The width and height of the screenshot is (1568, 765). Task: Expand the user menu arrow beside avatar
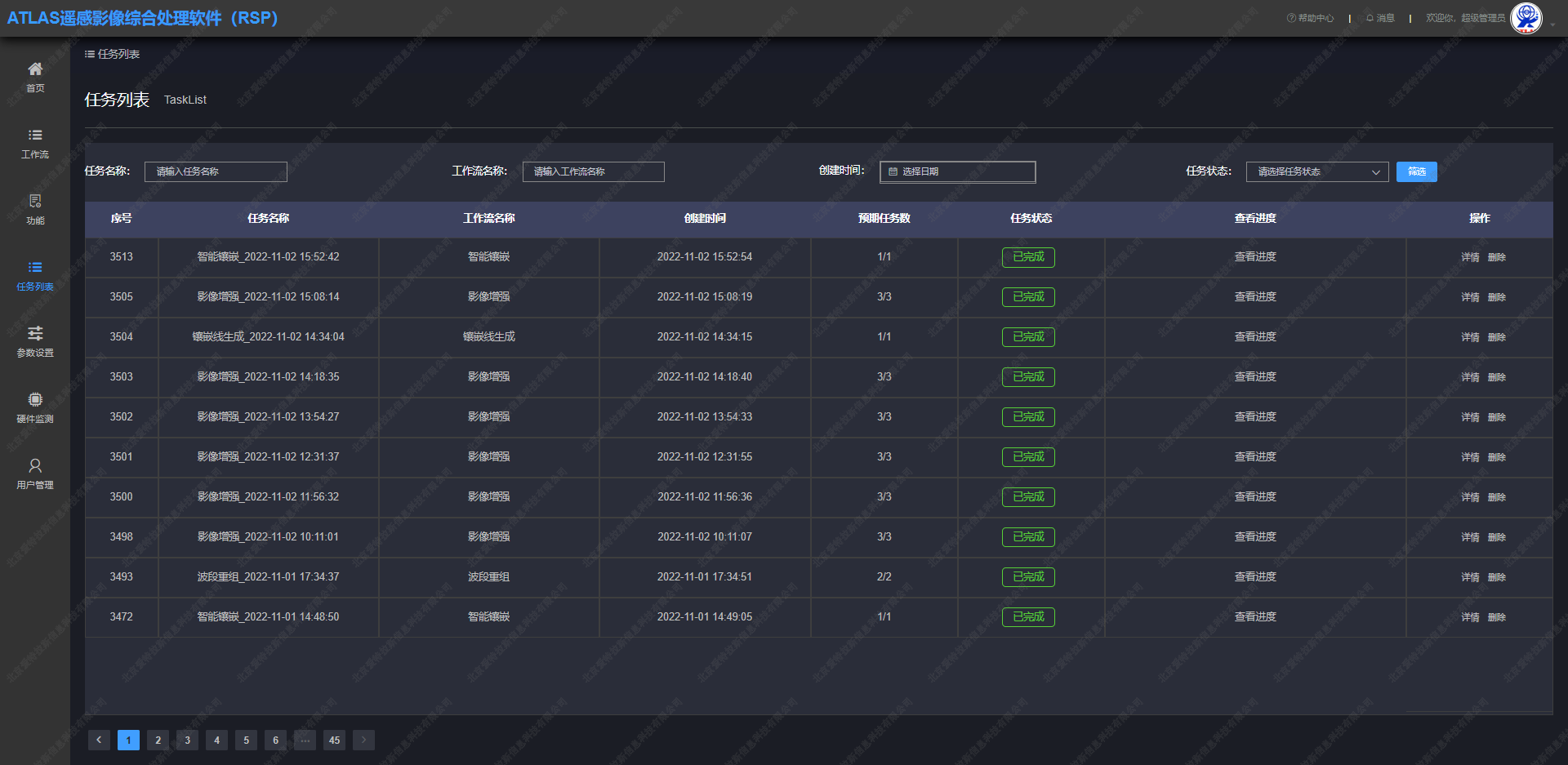(x=1552, y=24)
